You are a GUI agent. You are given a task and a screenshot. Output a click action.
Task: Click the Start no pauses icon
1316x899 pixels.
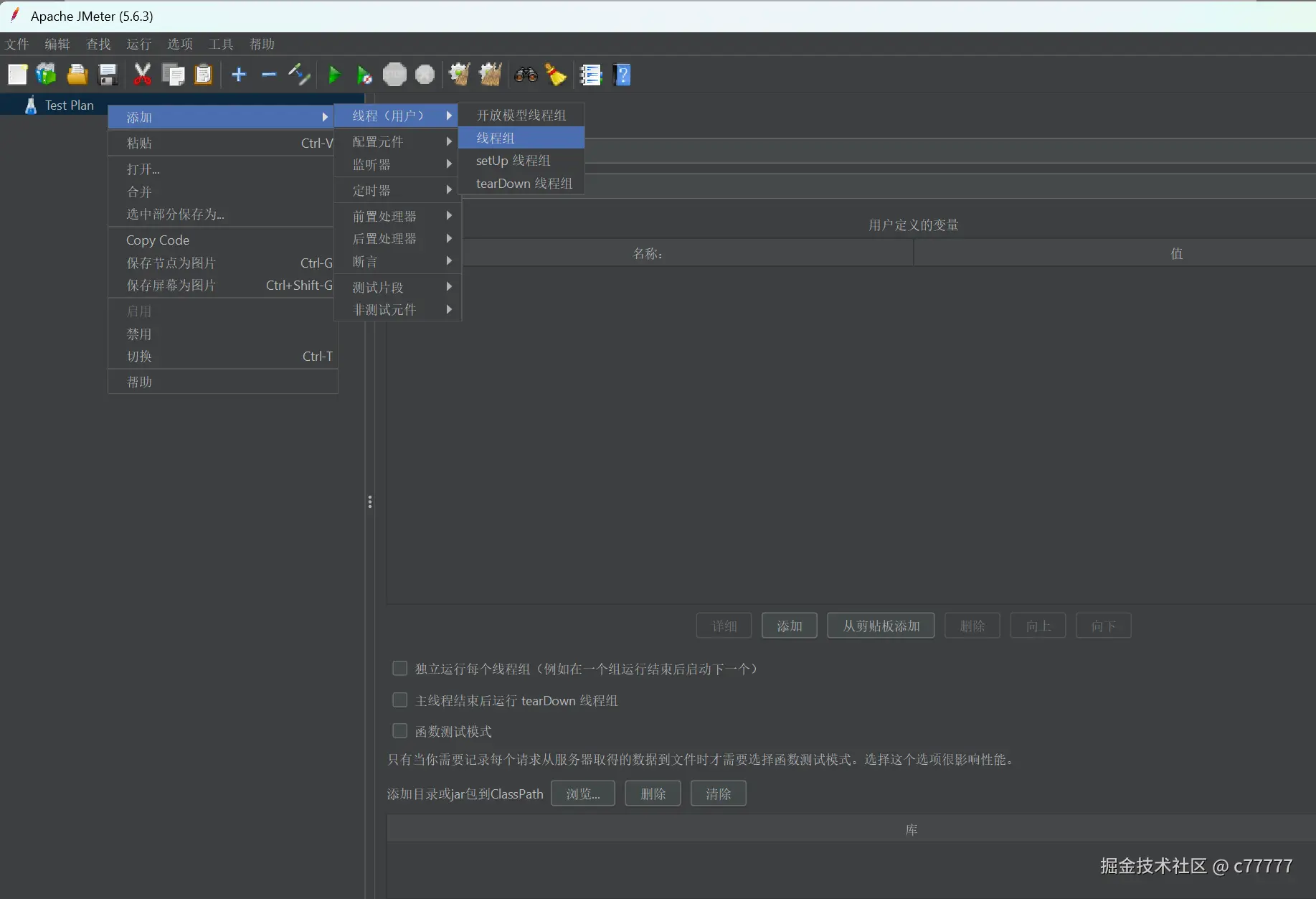pos(364,75)
